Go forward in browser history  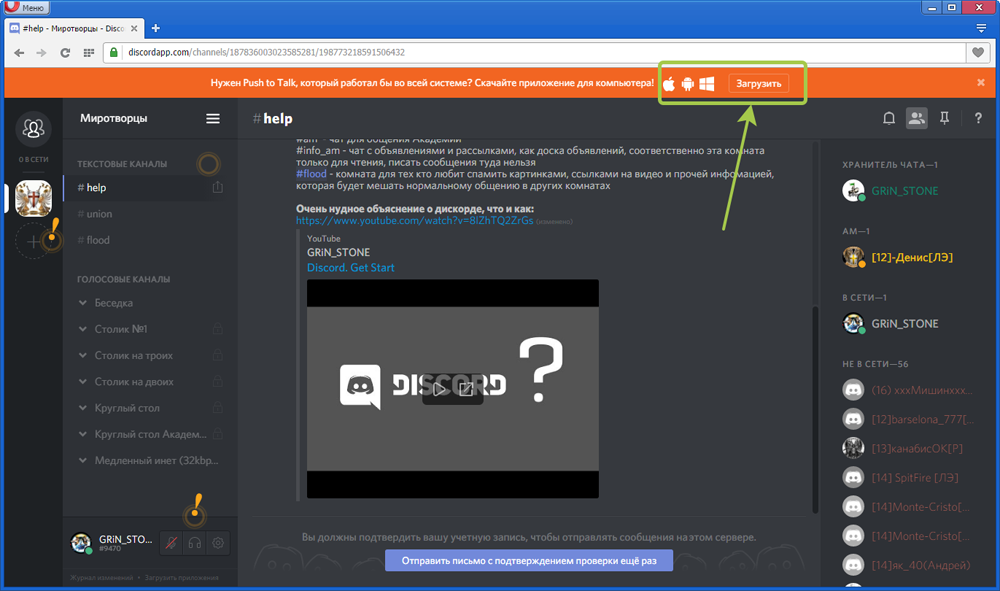[x=41, y=52]
